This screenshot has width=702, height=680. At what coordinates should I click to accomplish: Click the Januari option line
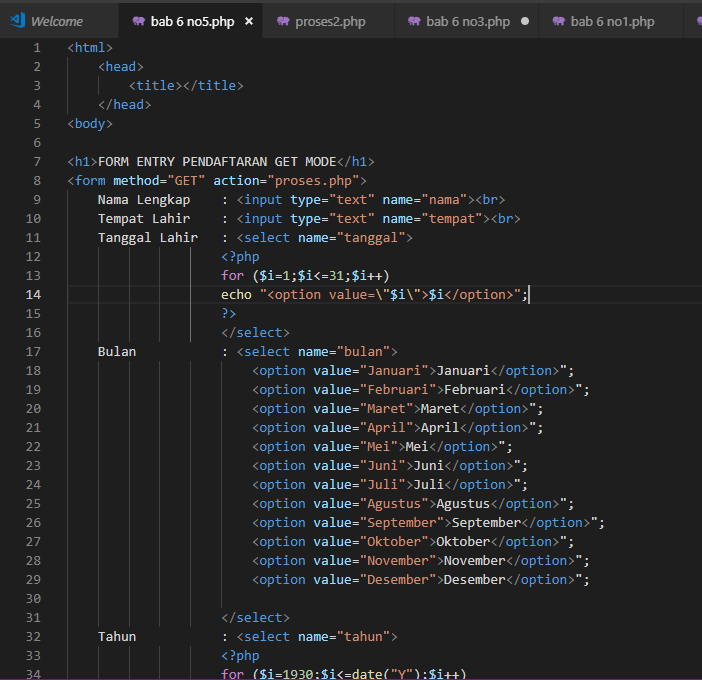(x=413, y=371)
